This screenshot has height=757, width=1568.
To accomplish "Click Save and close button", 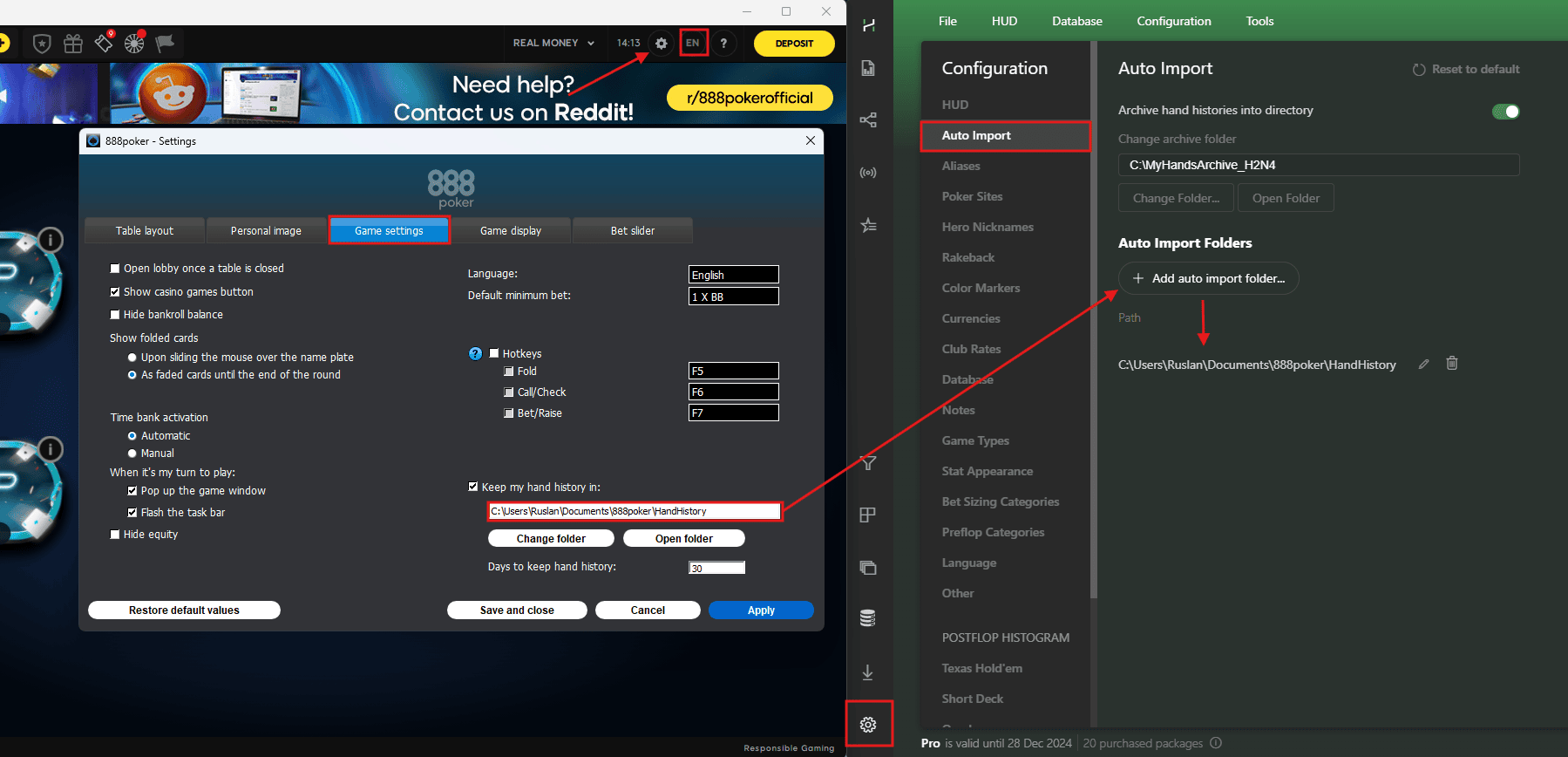I will point(517,610).
